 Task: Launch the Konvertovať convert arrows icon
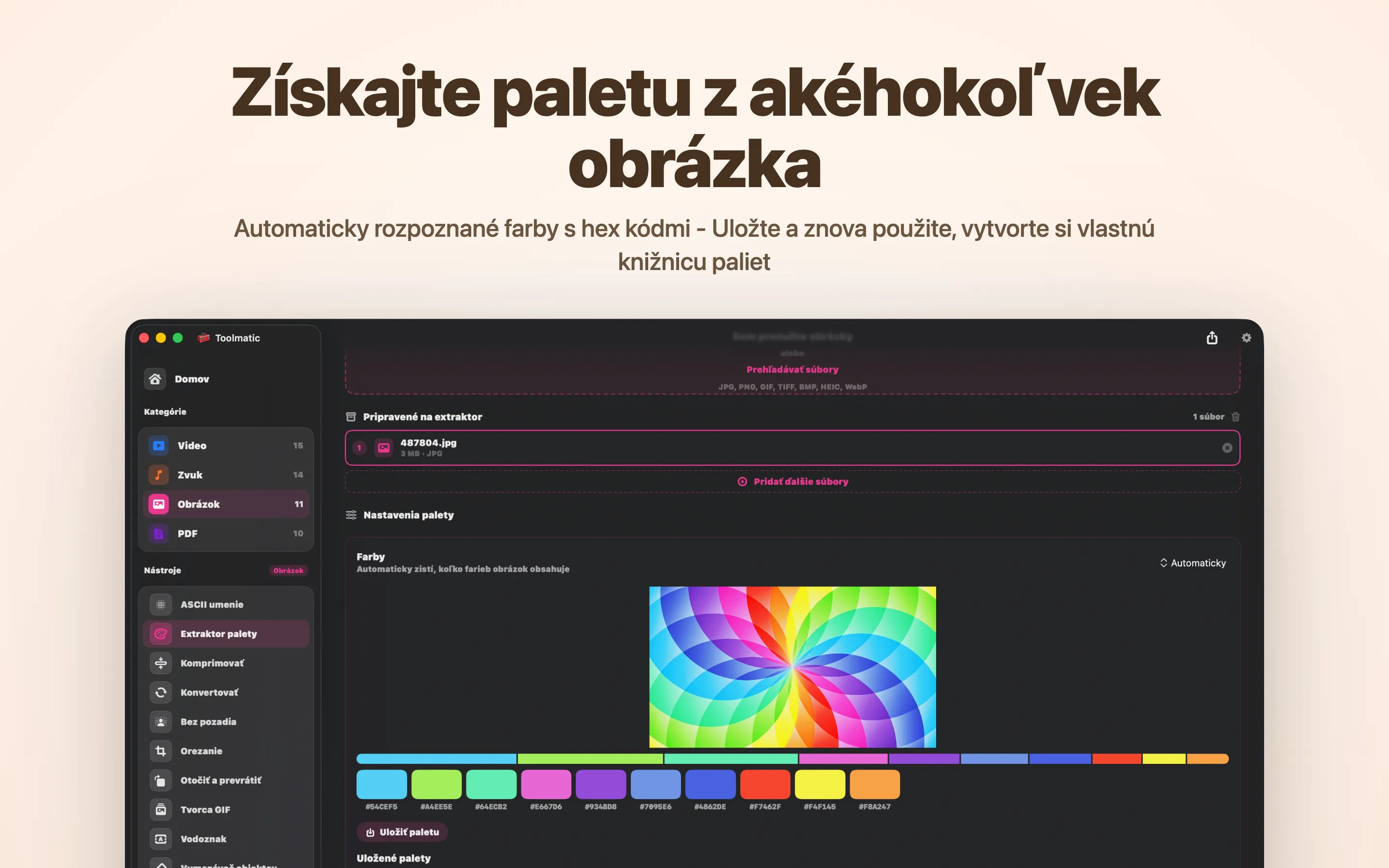[x=161, y=692]
